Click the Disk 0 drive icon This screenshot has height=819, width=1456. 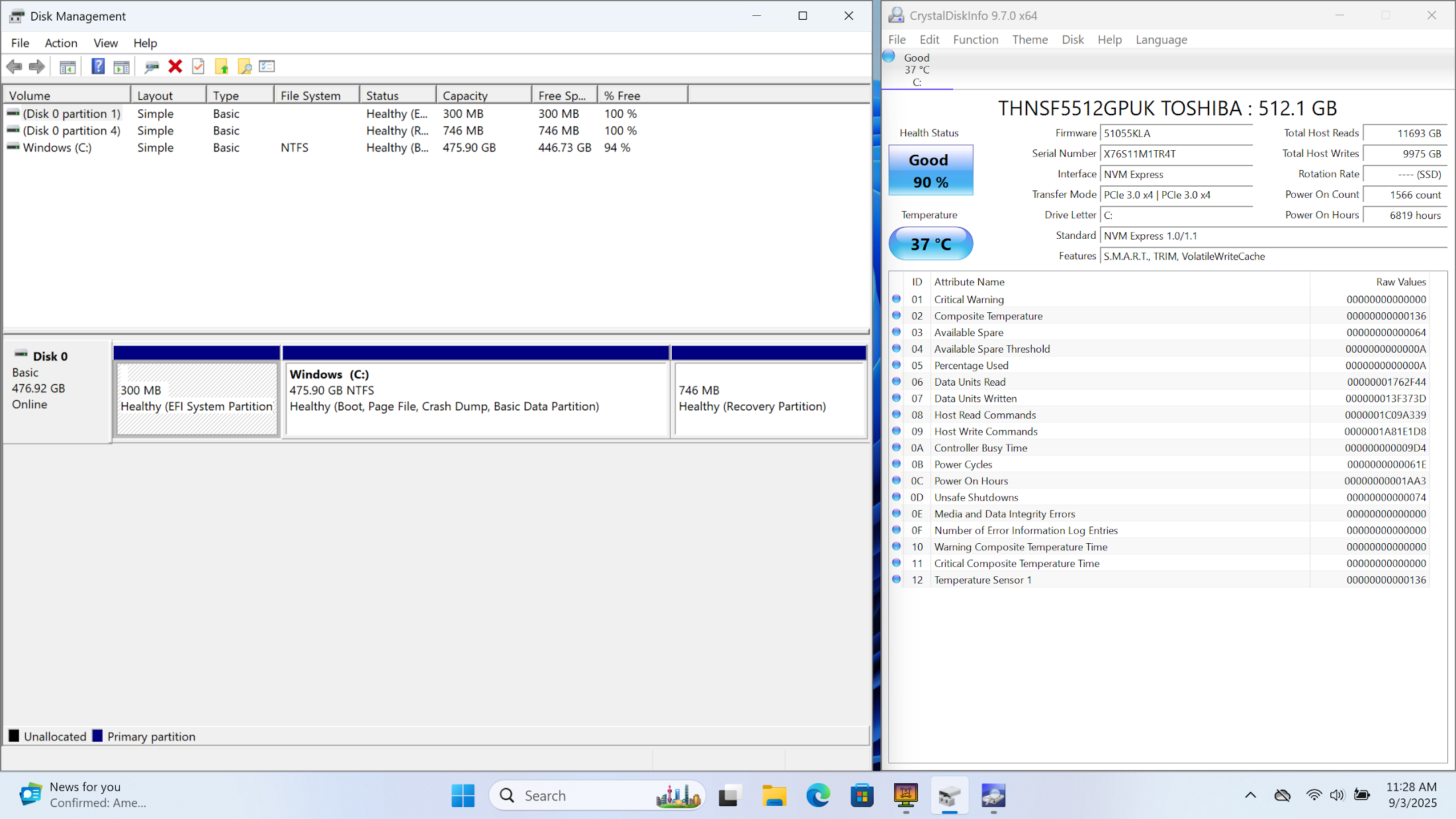pos(21,355)
